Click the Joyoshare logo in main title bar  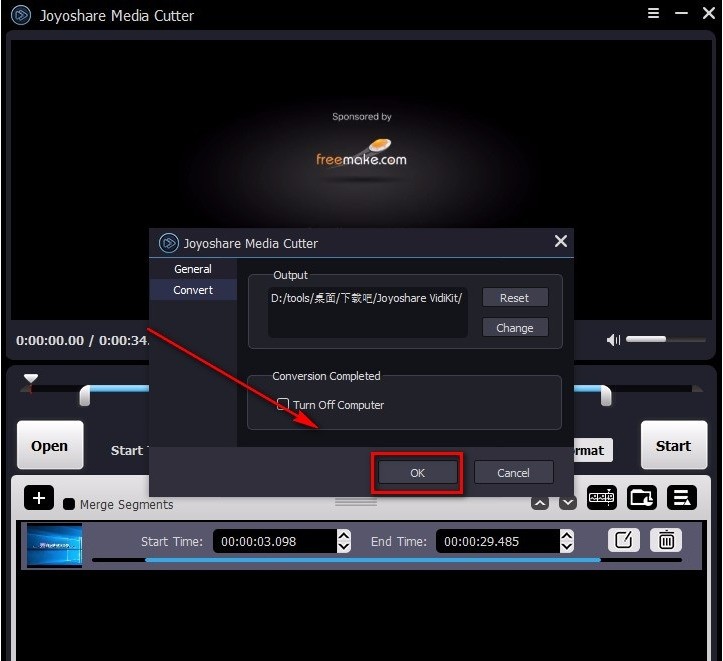click(x=21, y=15)
